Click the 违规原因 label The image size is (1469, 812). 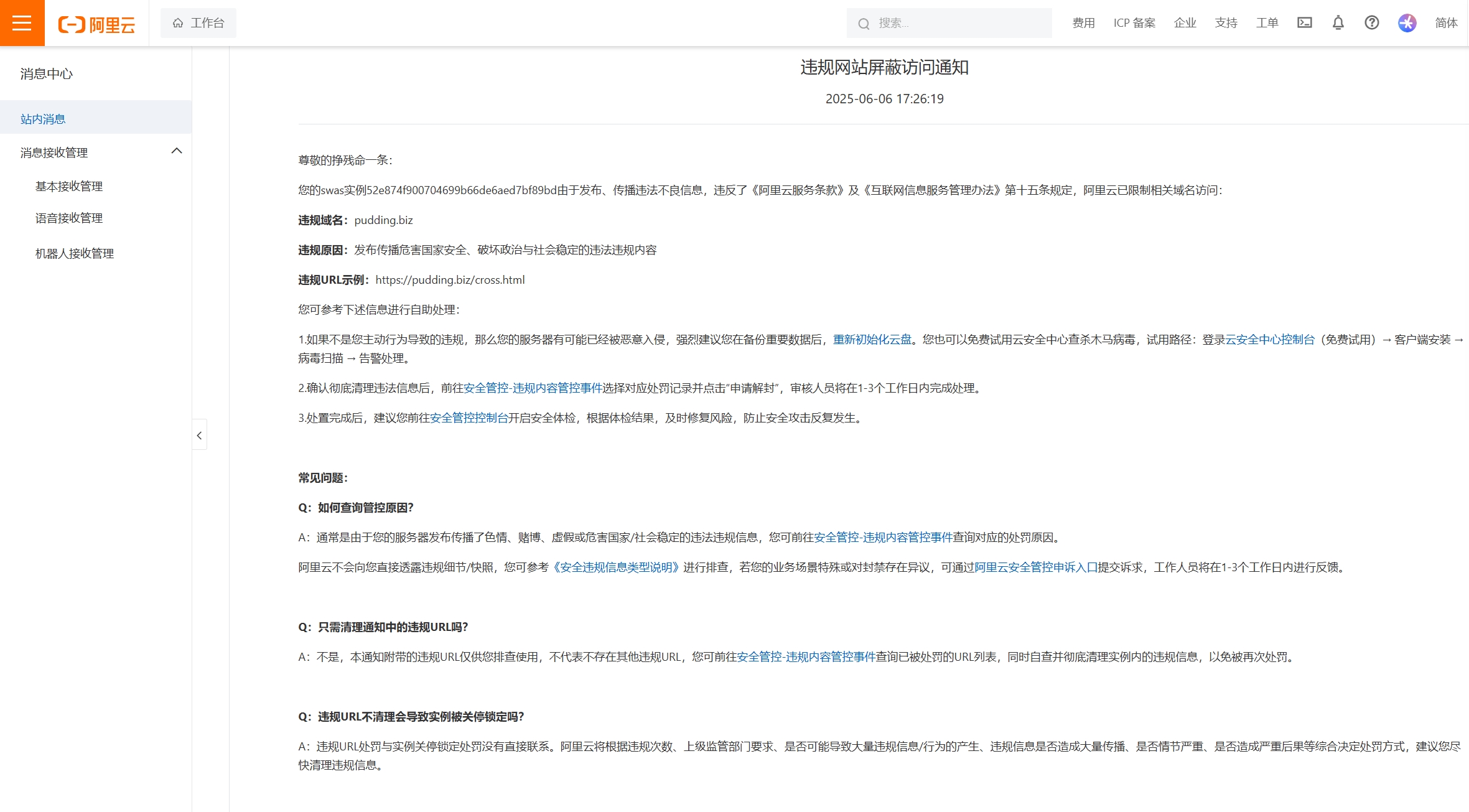[x=323, y=250]
